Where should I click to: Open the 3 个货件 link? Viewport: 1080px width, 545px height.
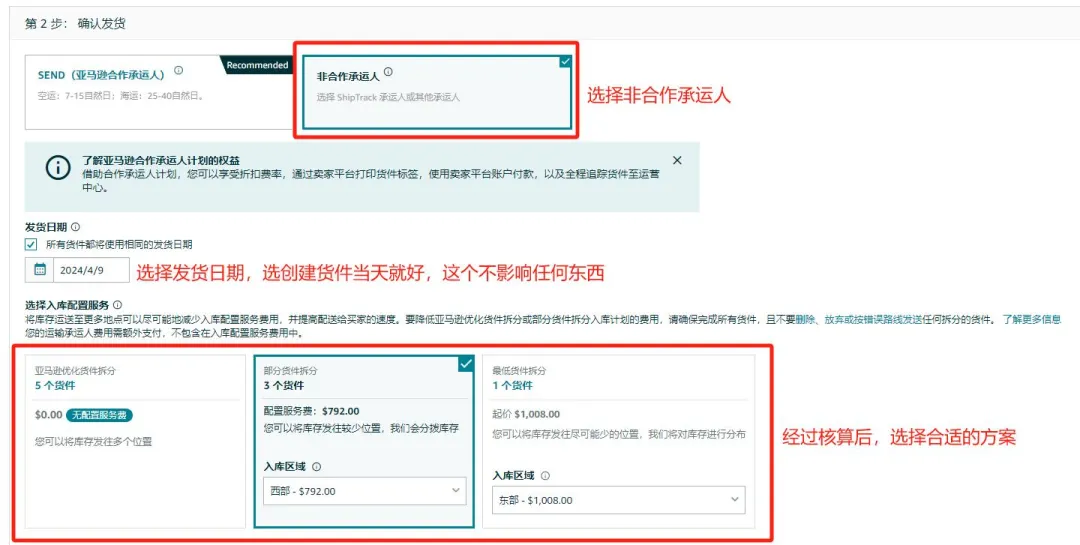pos(283,385)
